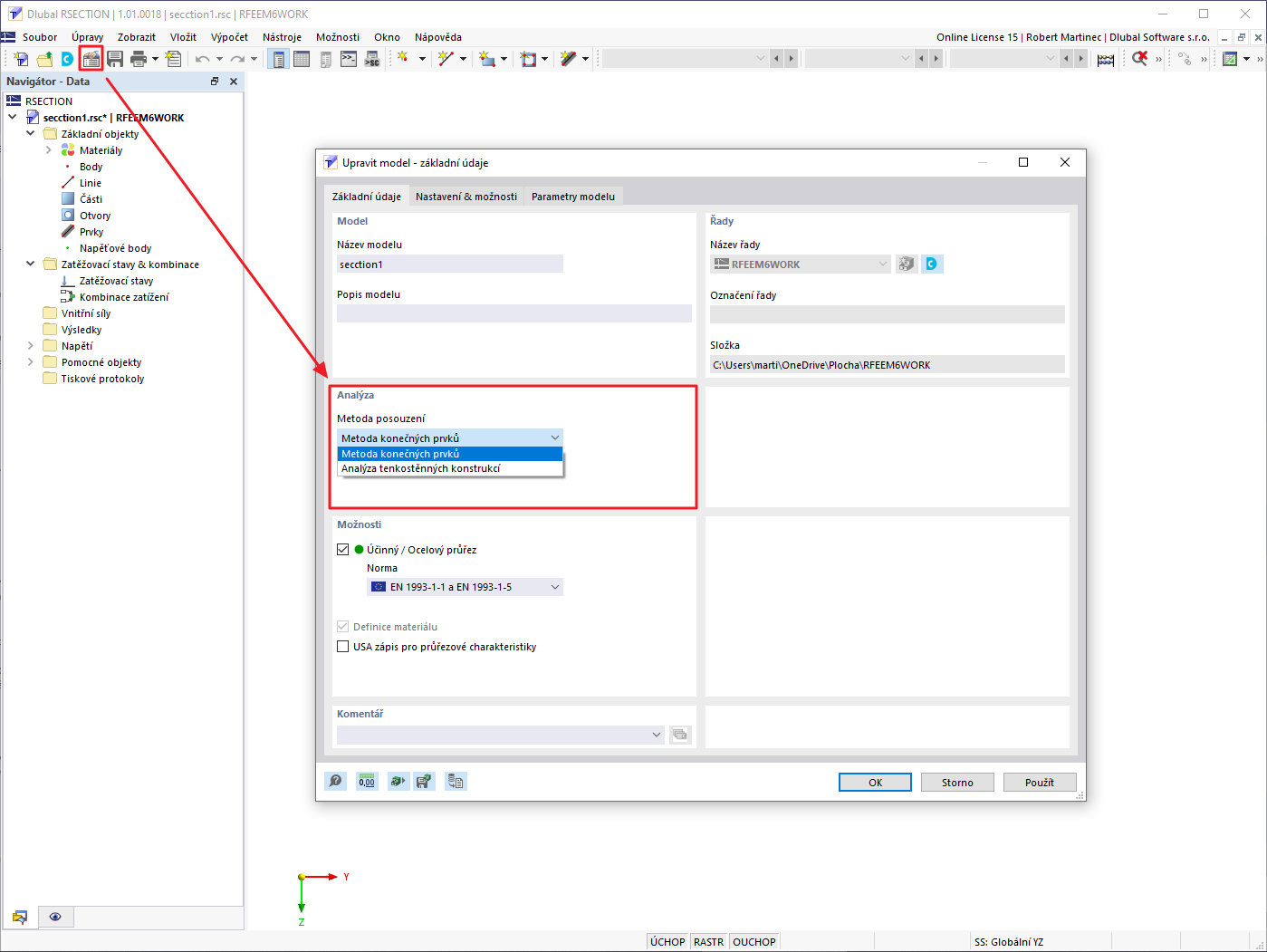Open the Výpočet menu

(229, 37)
